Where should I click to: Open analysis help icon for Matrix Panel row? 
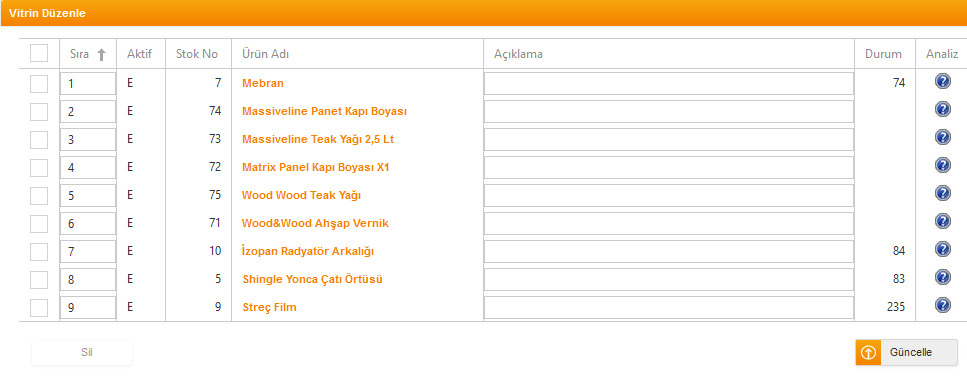(942, 165)
